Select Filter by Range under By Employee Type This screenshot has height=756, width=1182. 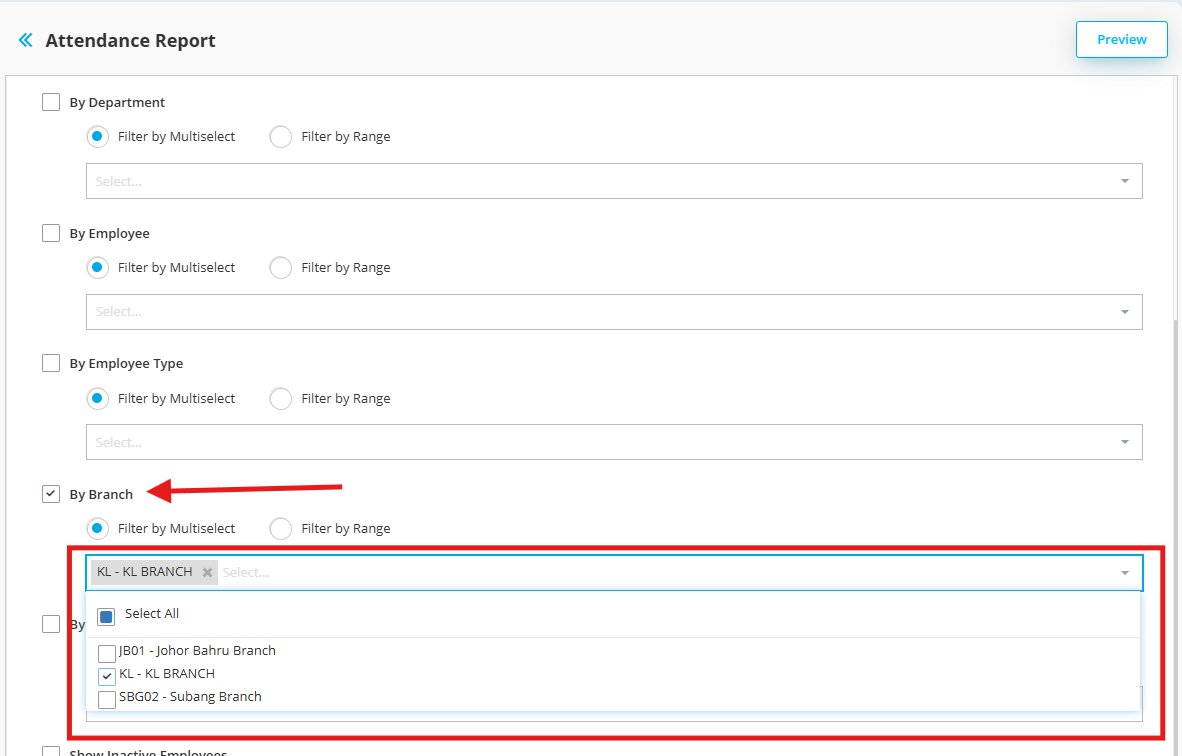280,398
